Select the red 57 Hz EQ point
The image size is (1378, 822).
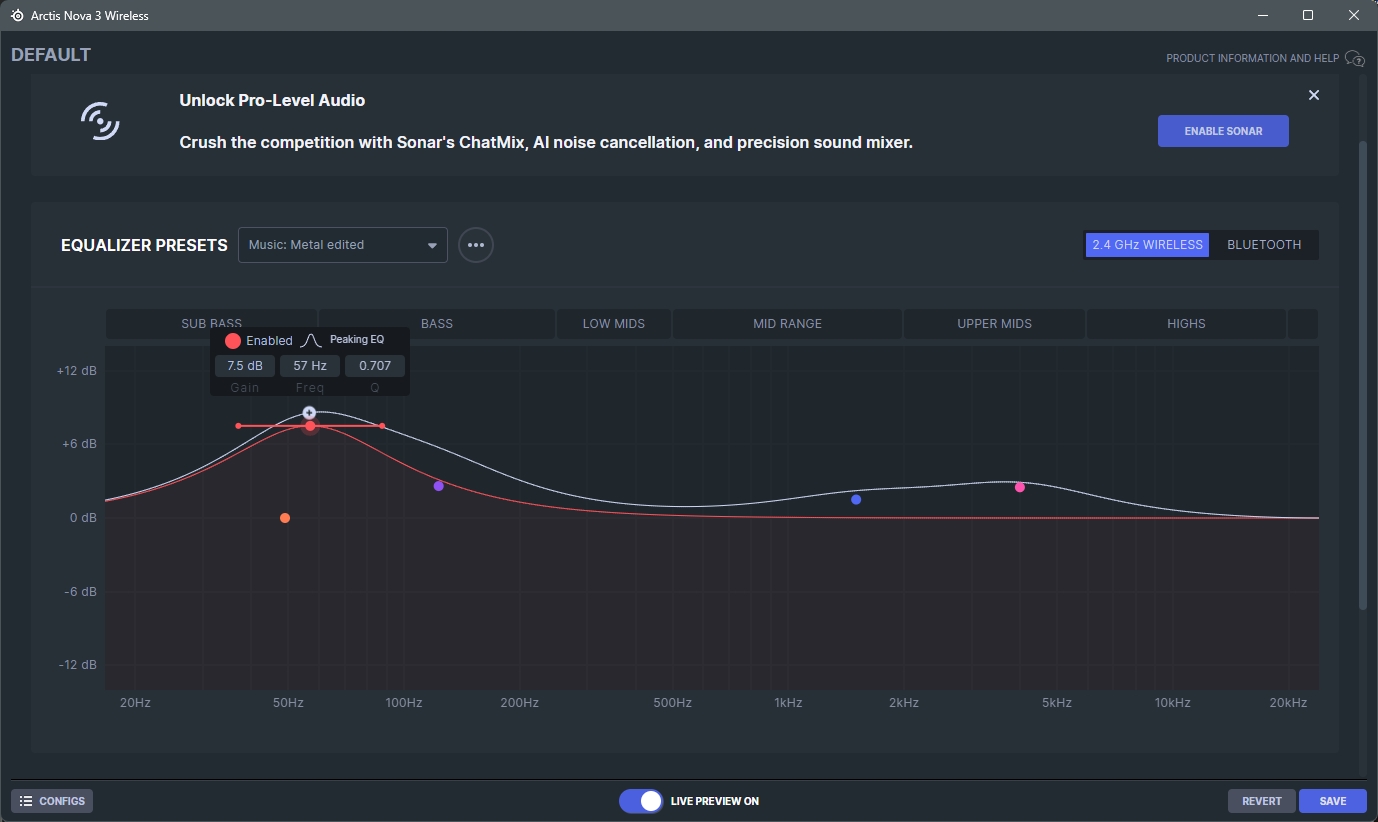coord(310,426)
